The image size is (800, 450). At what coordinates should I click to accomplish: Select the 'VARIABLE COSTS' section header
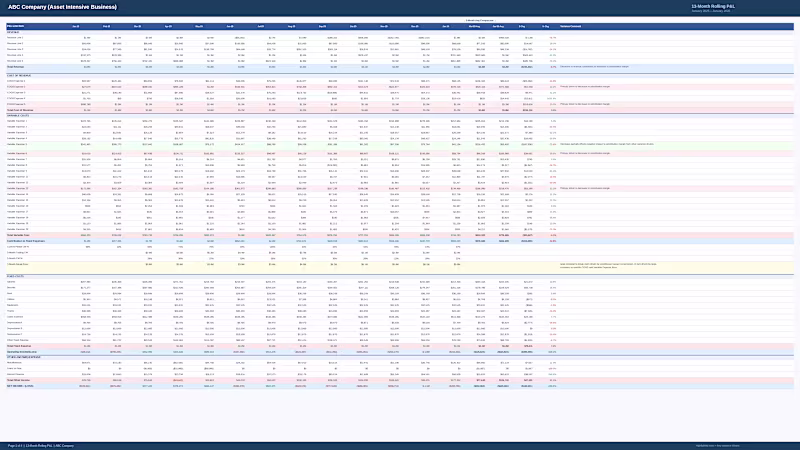(16, 116)
